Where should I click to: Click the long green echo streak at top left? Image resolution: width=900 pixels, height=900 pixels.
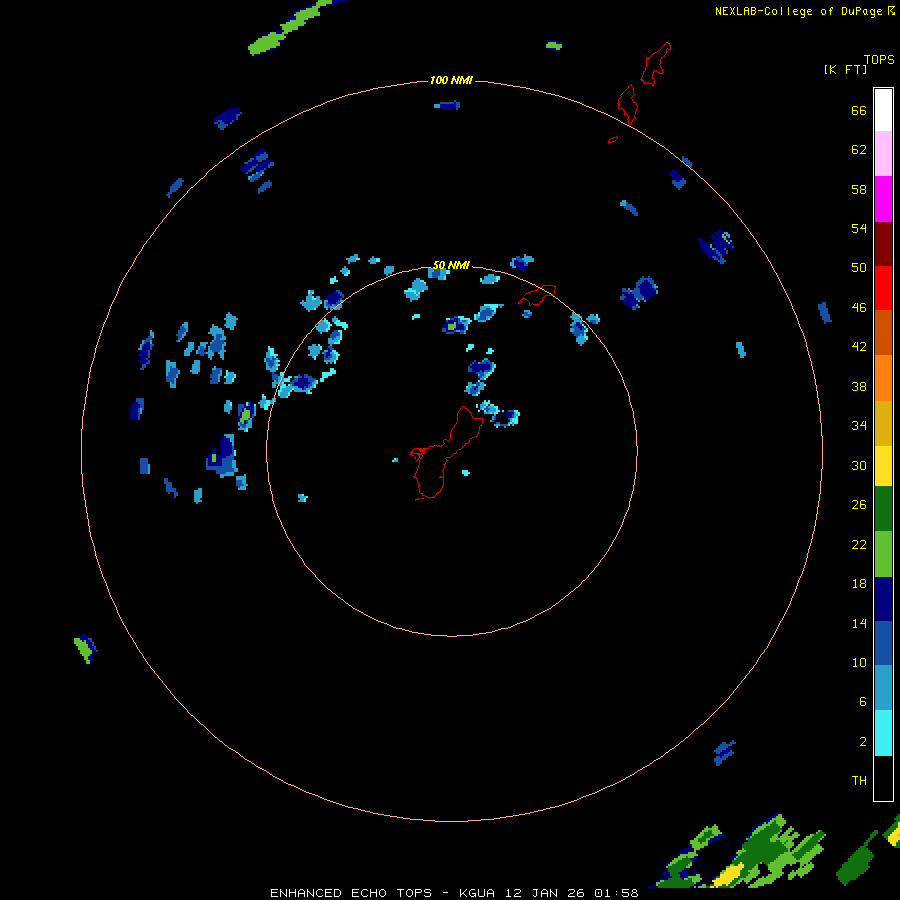290,28
